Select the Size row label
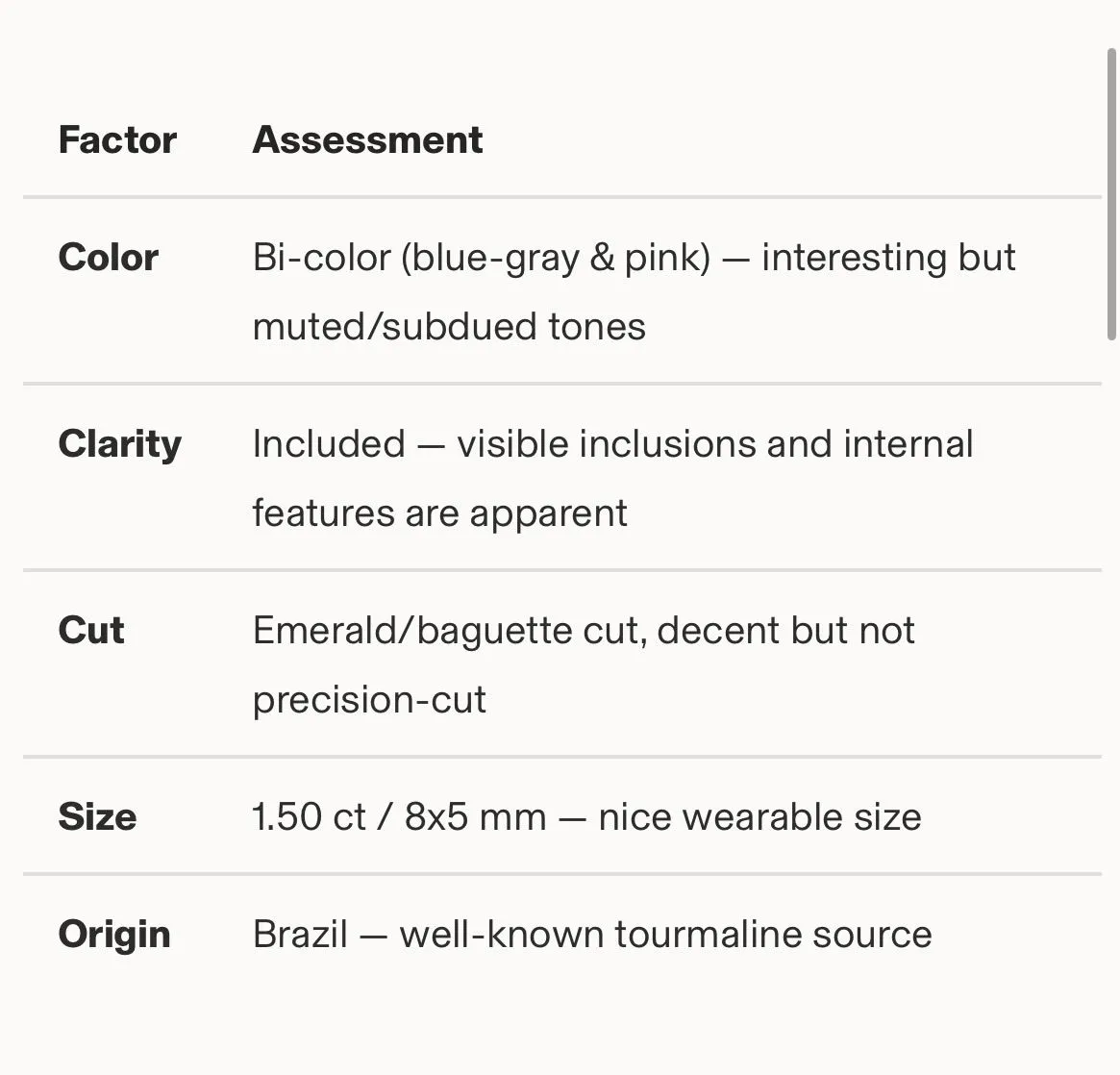Image resolution: width=1120 pixels, height=1075 pixels. coord(97,816)
